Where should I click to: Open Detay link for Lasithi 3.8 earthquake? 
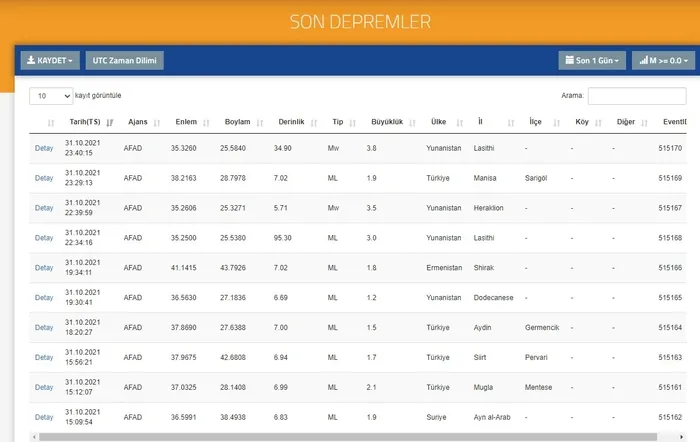44,148
